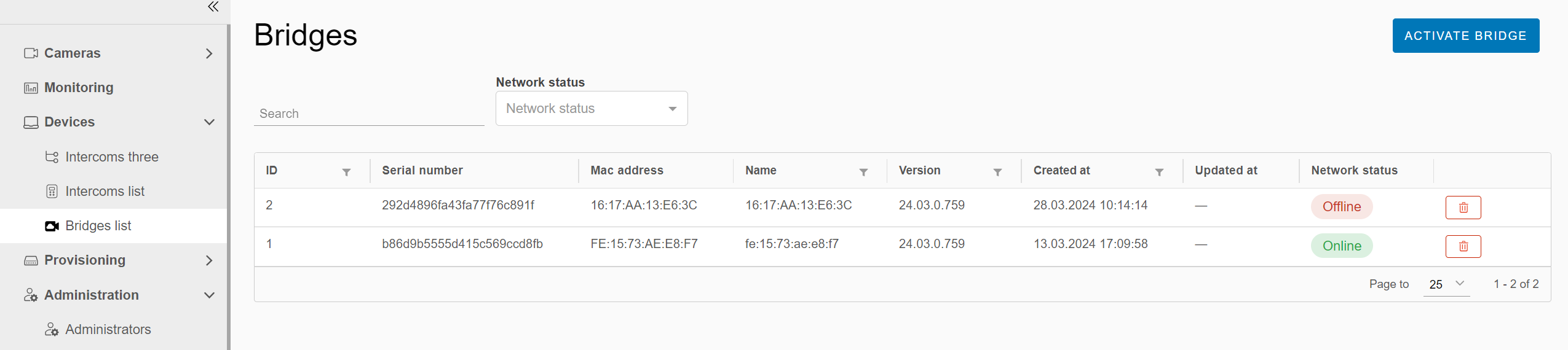Screen dimensions: 1568x350
Task: Open Version column filter icon
Action: tap(997, 172)
